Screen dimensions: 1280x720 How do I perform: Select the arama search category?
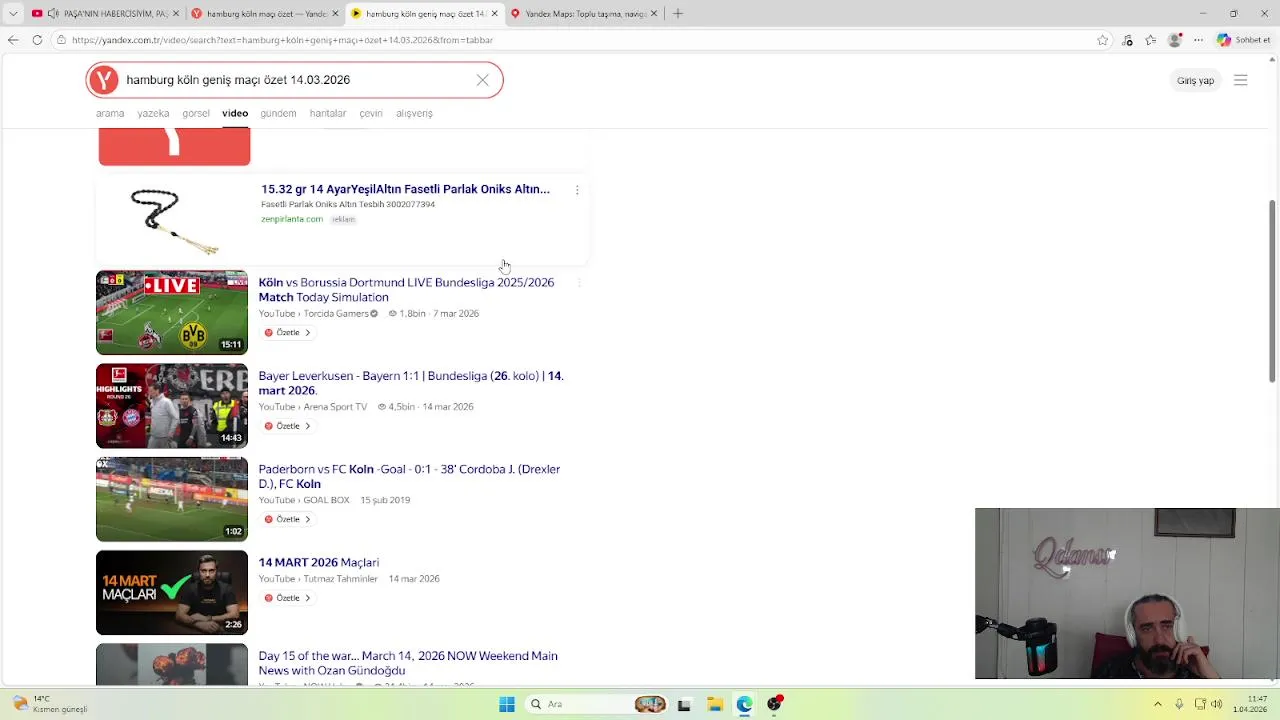(x=110, y=113)
